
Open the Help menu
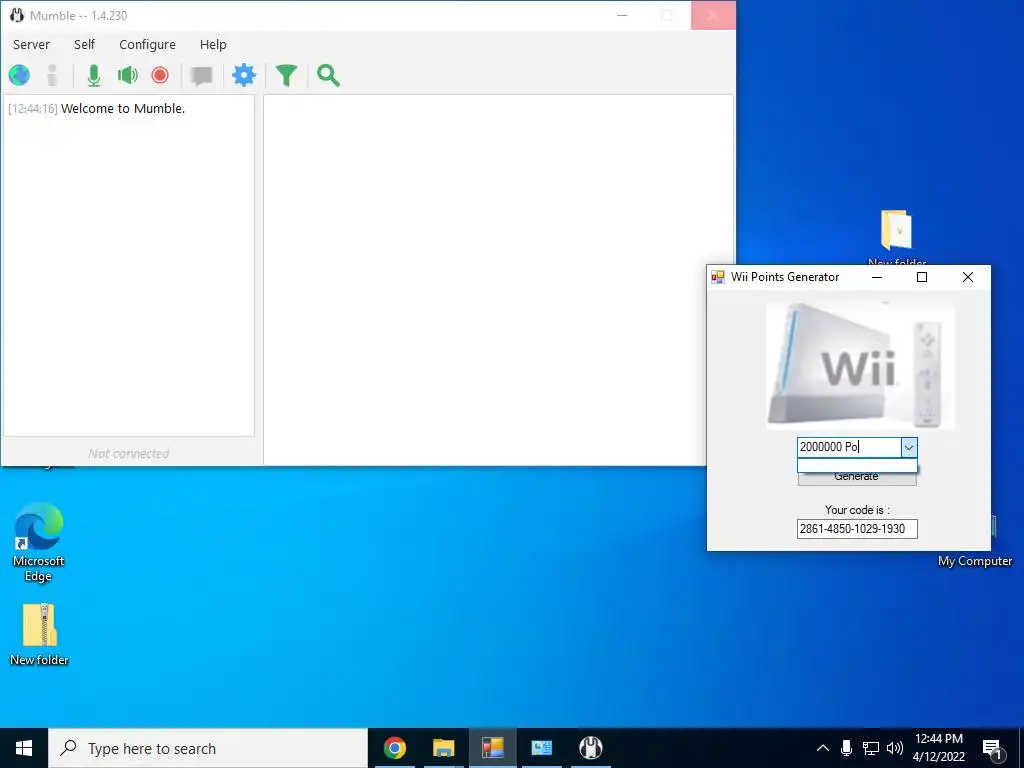click(213, 44)
